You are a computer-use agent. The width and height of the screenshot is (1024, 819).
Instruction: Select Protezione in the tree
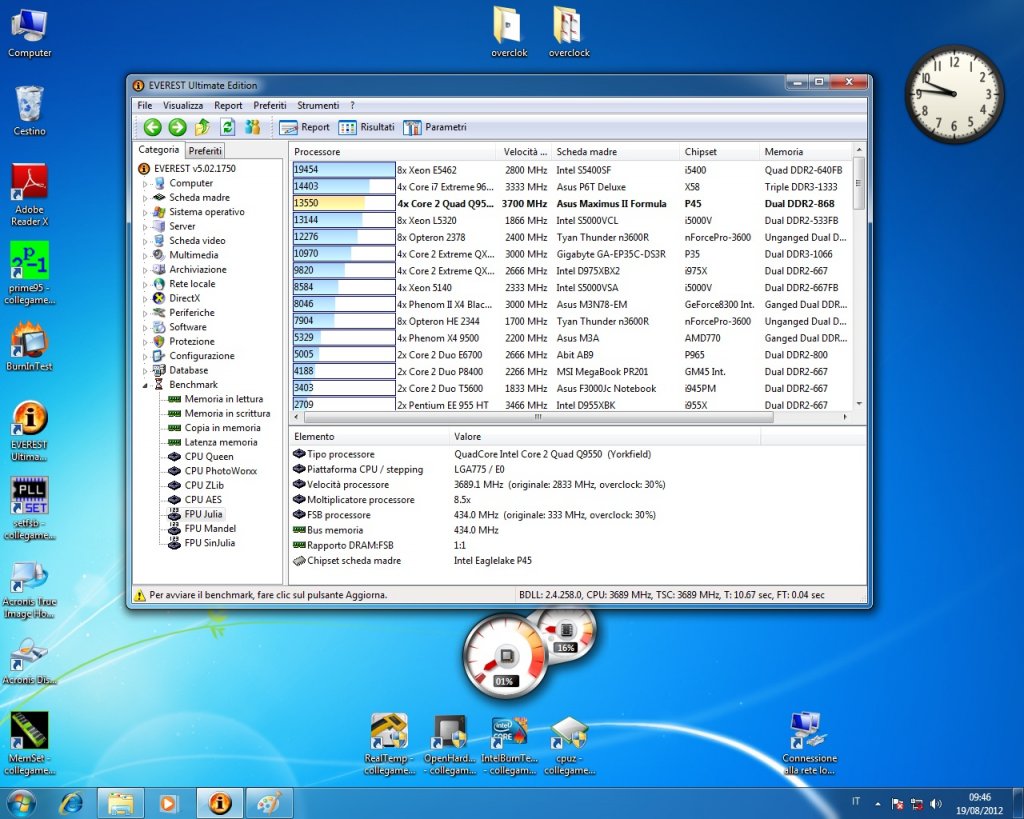192,342
